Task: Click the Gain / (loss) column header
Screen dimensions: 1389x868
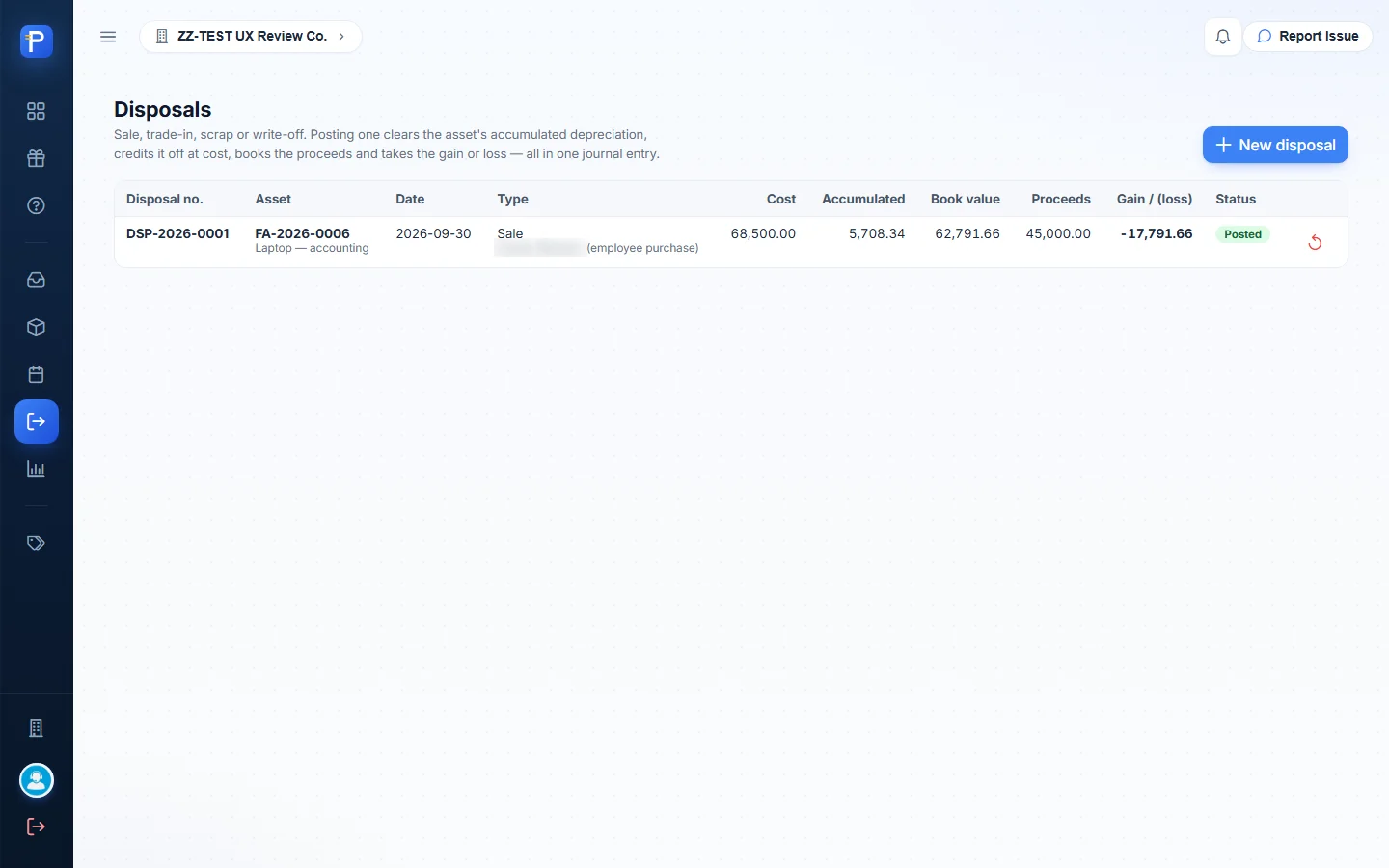Action: coord(1155,199)
